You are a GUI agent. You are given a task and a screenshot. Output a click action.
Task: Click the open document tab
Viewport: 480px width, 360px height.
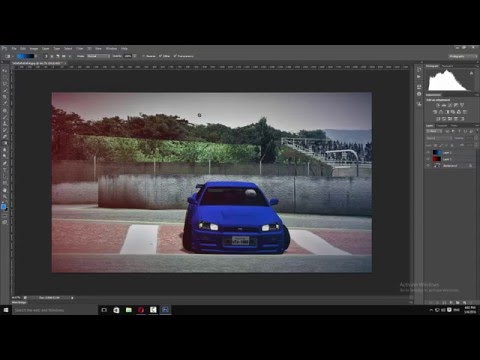[x=39, y=63]
